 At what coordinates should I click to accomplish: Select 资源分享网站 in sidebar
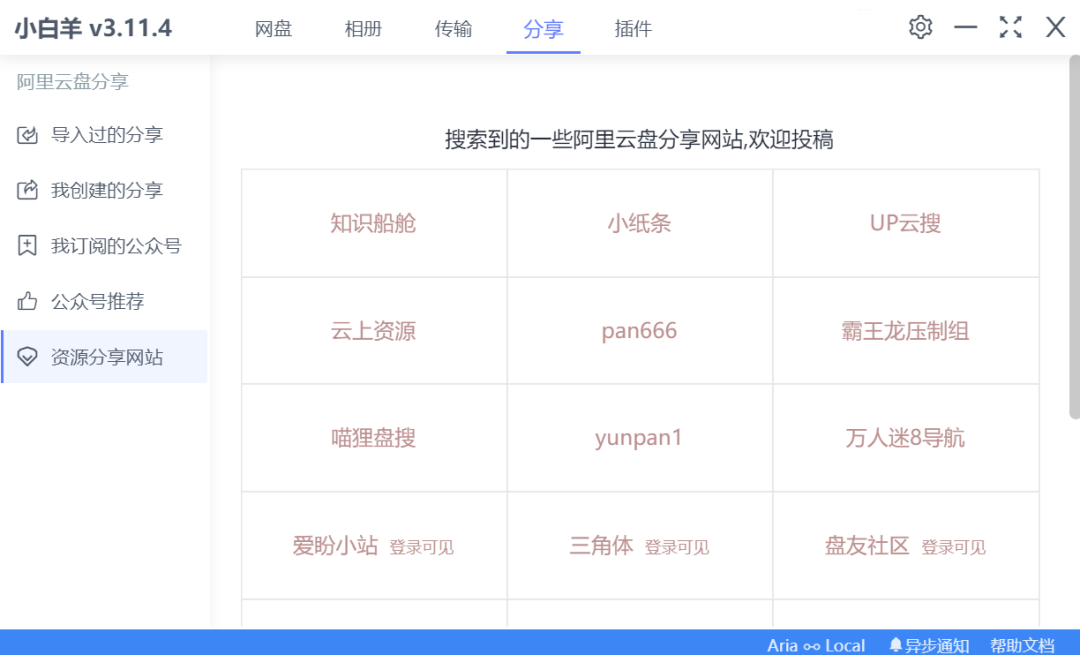tap(105, 357)
